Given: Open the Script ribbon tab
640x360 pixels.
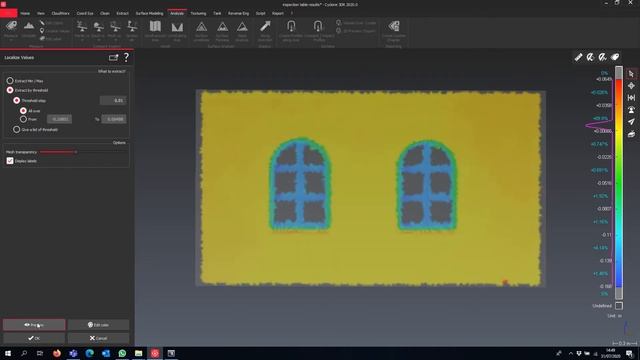Looking at the screenshot, I should (260, 13).
